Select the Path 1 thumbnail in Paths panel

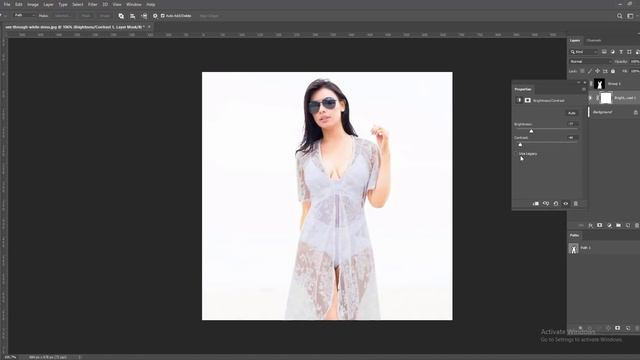pos(573,248)
